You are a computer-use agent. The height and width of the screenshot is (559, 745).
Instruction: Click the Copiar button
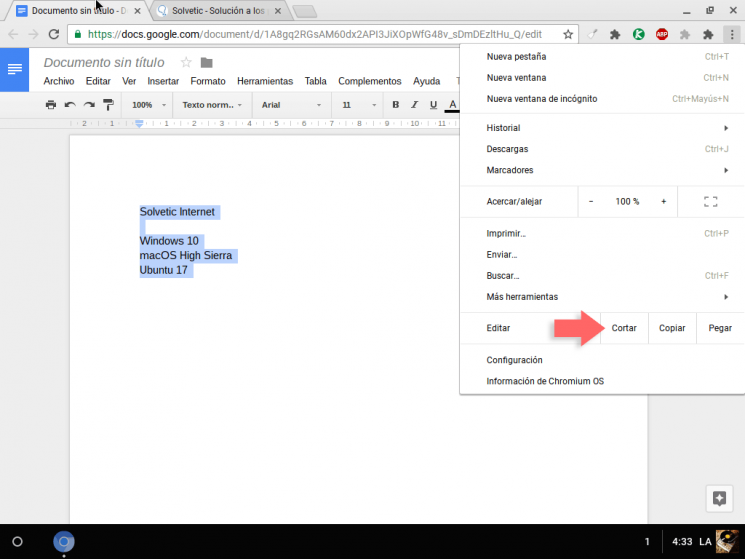pos(672,328)
